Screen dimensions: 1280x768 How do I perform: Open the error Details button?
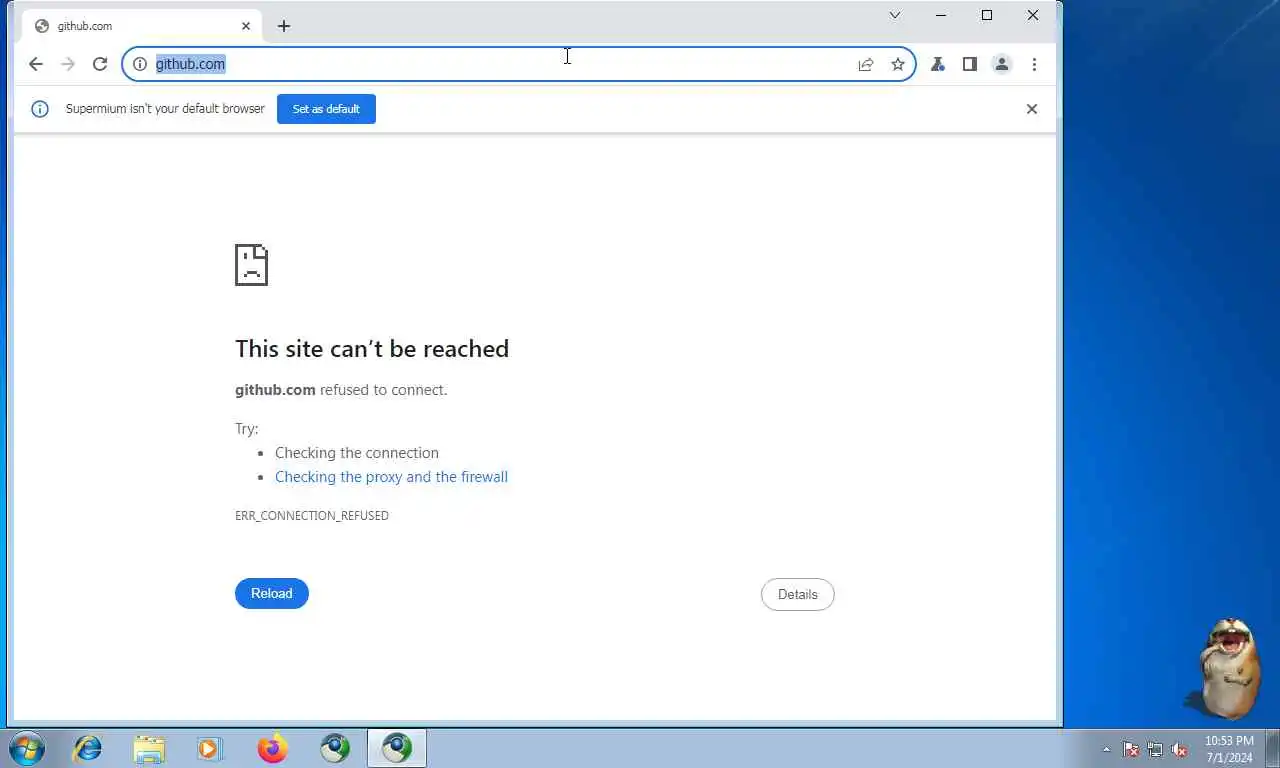click(x=798, y=594)
